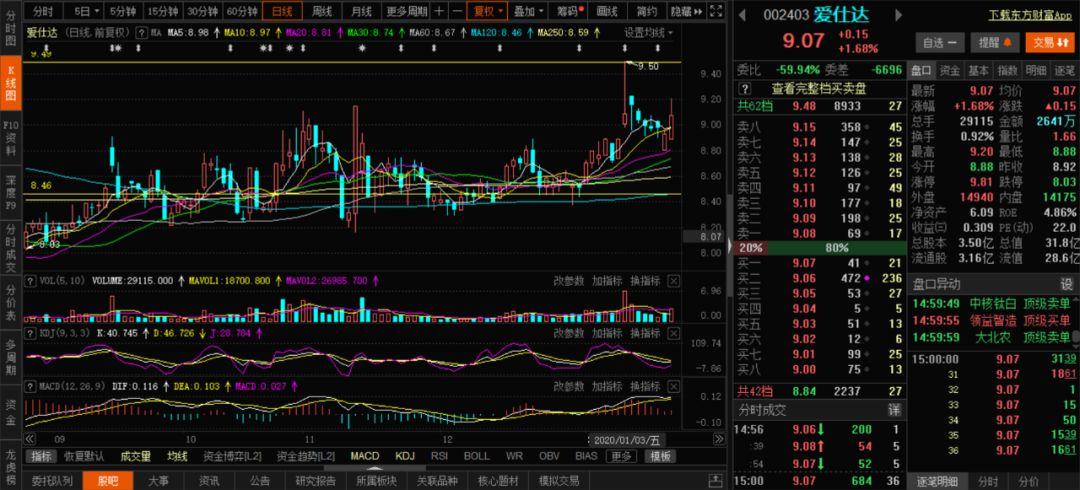This screenshot has width=1080, height=490.
Task: Switch chart to 60分钟 period
Action: (x=242, y=11)
